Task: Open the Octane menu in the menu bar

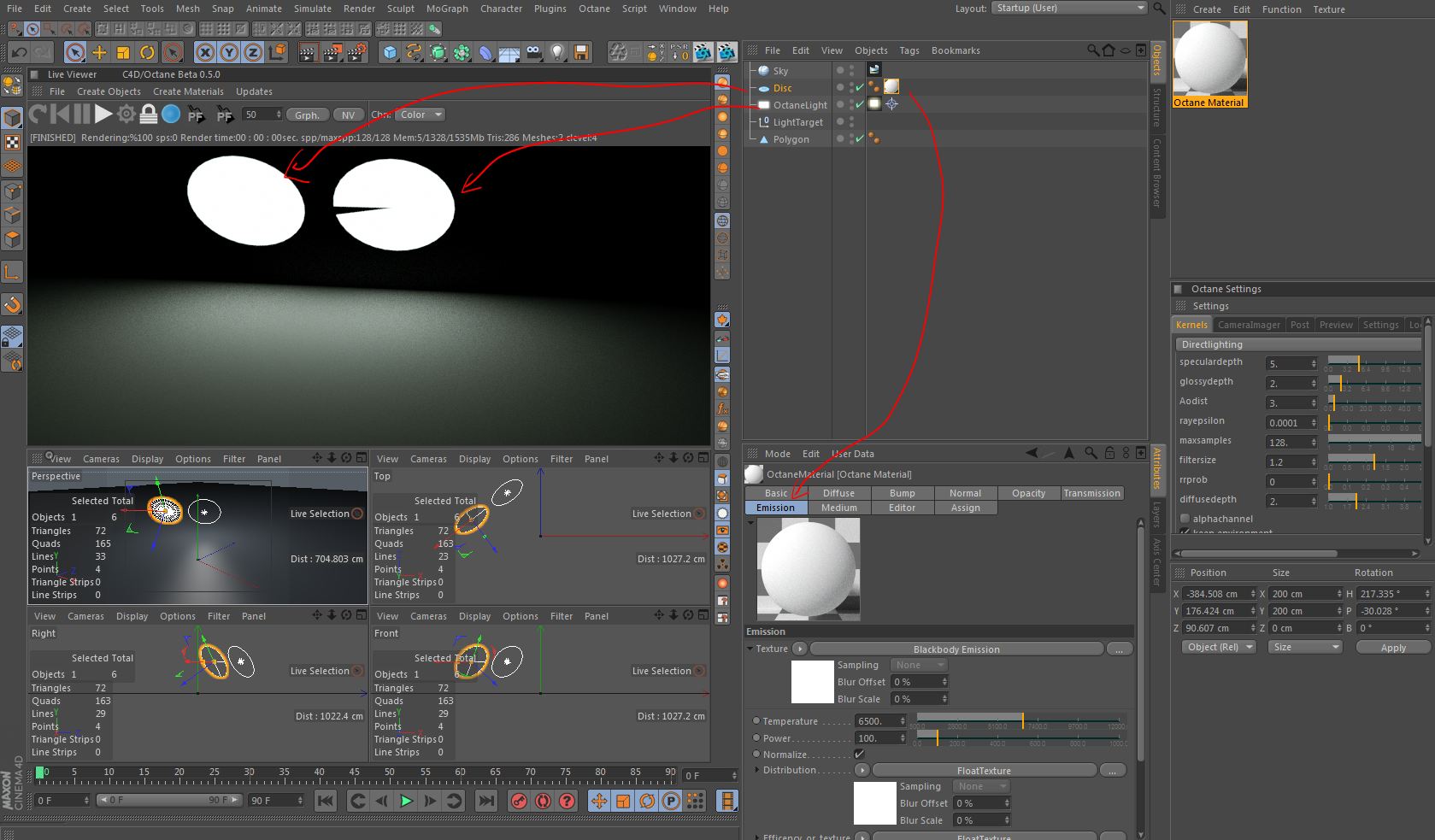Action: 594,9
